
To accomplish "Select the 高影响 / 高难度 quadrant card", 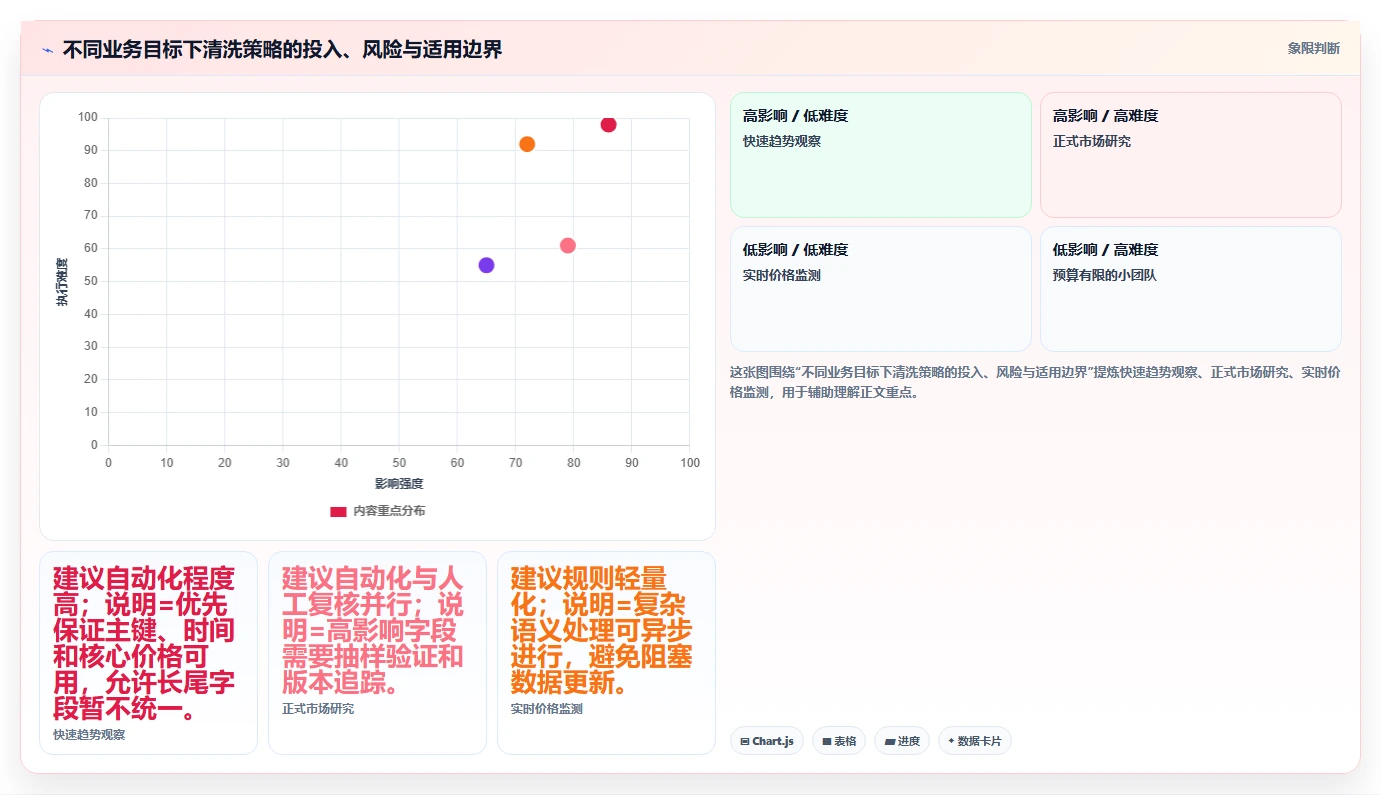I will click(x=1190, y=155).
